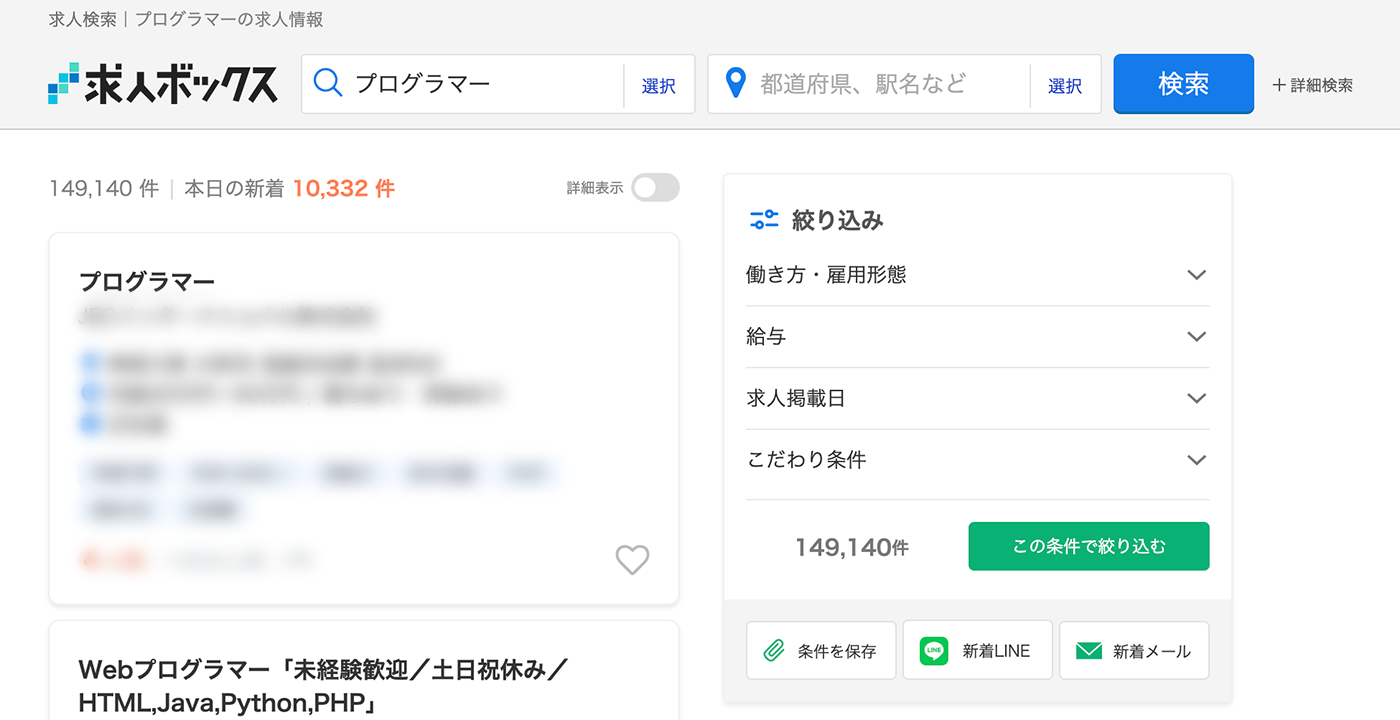1400x720 pixels.
Task: Expand the 給与 filter section
Action: pyautogui.click(x=977, y=337)
